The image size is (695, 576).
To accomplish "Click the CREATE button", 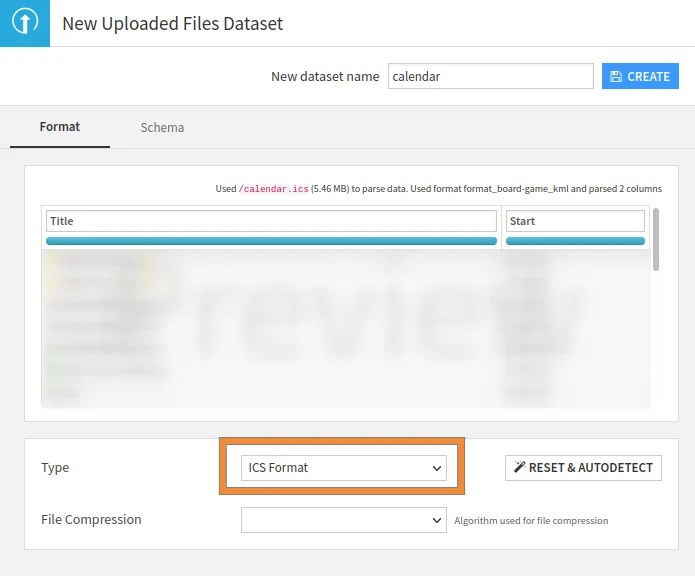I will tap(640, 76).
